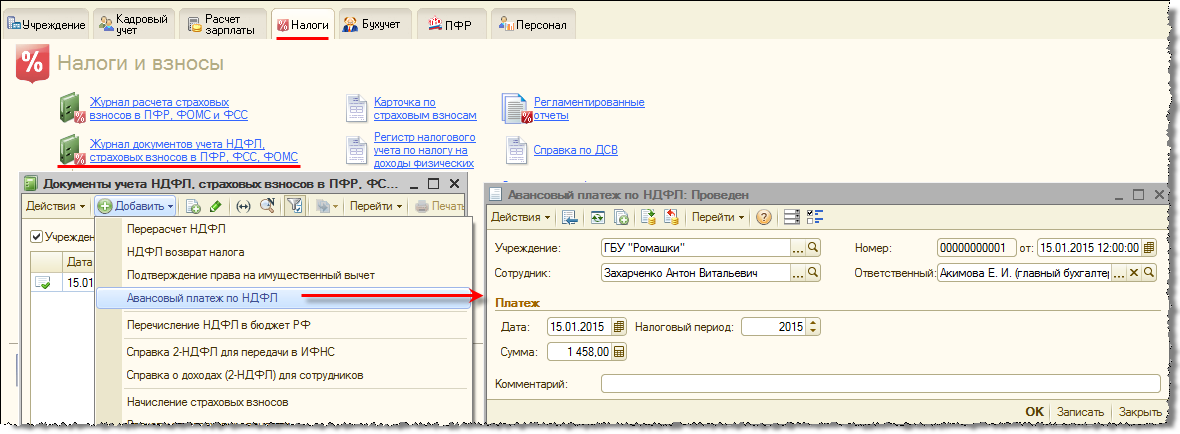Click ellipsis select button for Сотрудник field
Screen dimensions: 1180x434
(x=798, y=272)
